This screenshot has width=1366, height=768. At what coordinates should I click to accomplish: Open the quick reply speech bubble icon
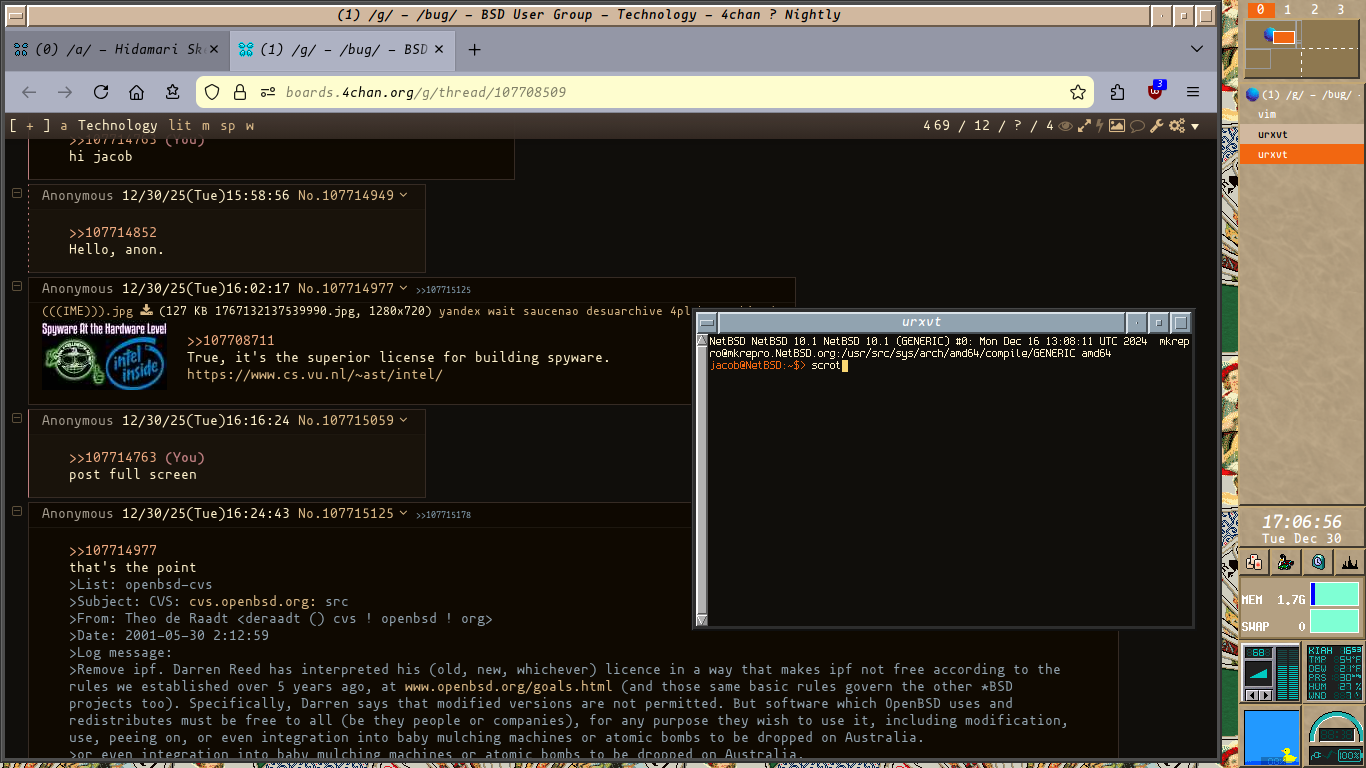[1137, 126]
